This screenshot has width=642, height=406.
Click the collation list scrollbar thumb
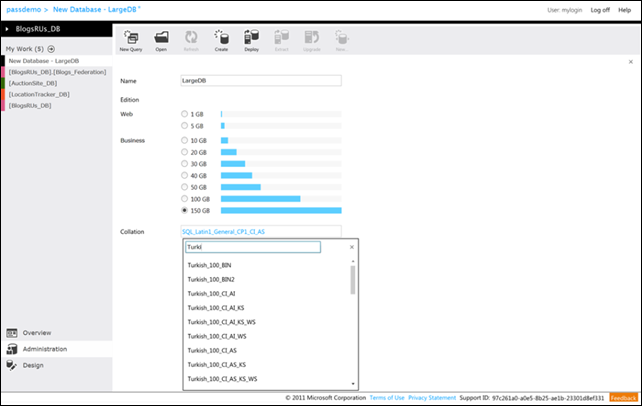[x=353, y=280]
